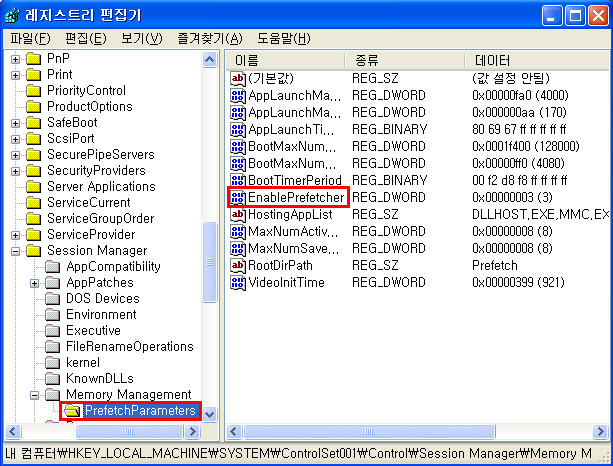The height and width of the screenshot is (466, 613).
Task: Click the DOS Devices folder icon
Action: pyautogui.click(x=53, y=299)
